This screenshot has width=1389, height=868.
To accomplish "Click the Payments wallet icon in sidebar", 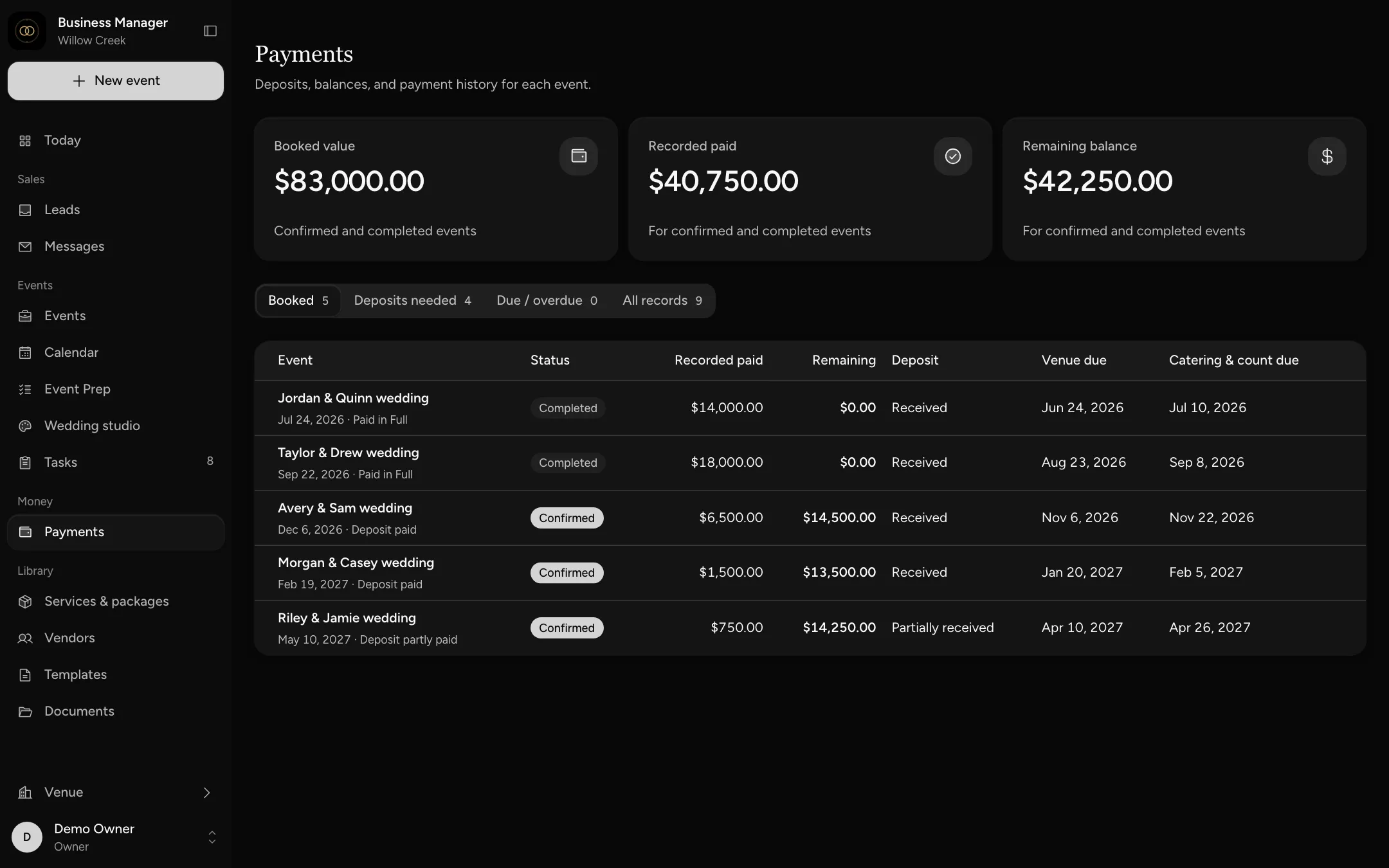I will coord(25,532).
